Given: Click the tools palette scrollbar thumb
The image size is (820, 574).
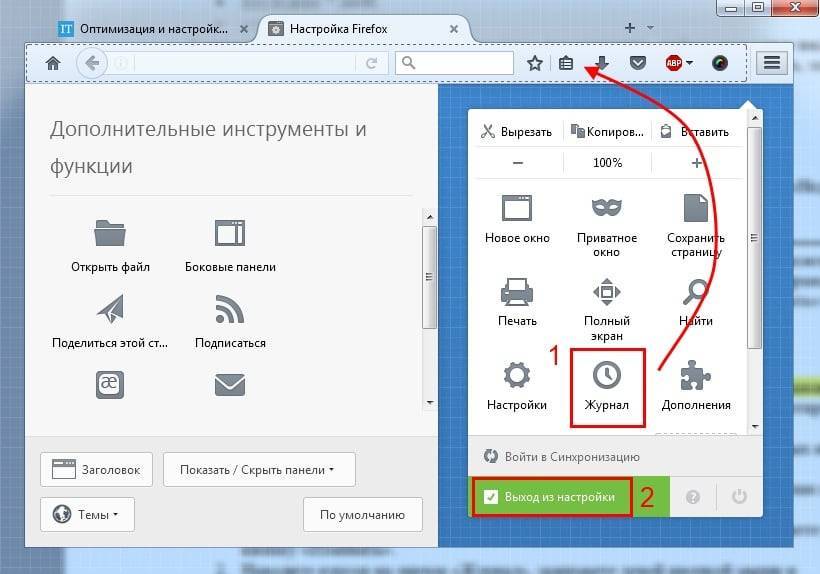Looking at the screenshot, I should [x=429, y=277].
